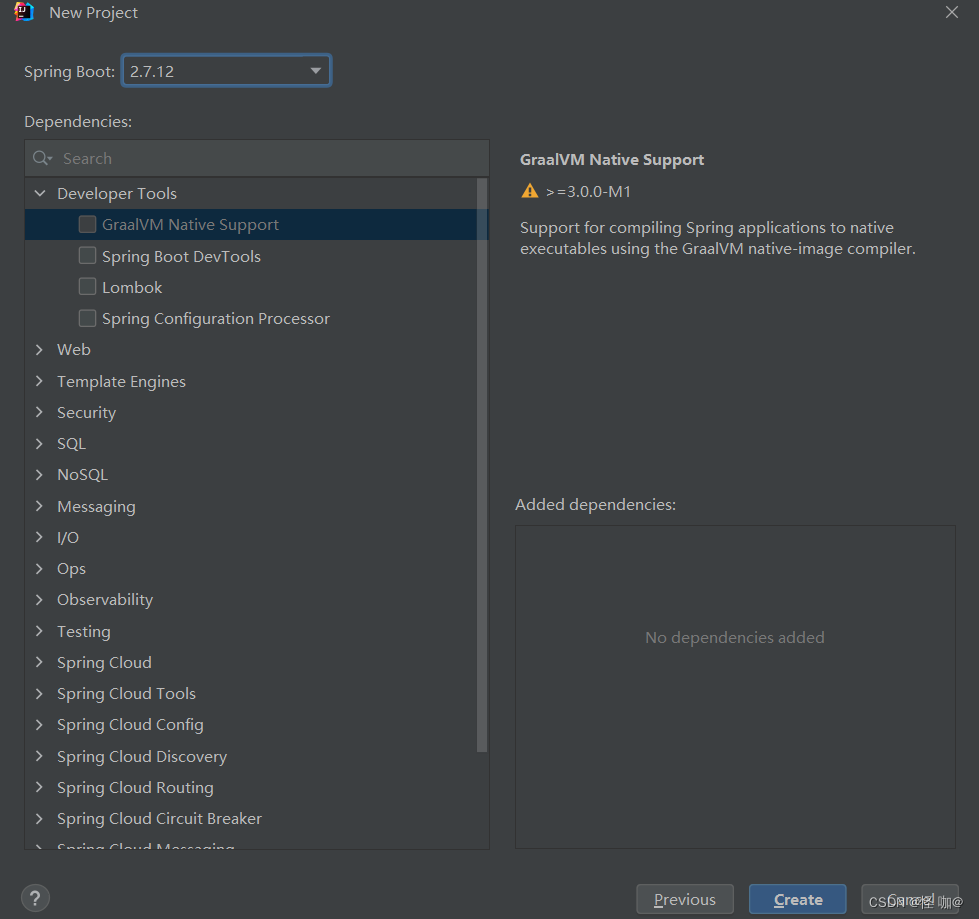The height and width of the screenshot is (919, 979).
Task: Click the 'Added dependencies:' label
Action: pyautogui.click(x=596, y=504)
